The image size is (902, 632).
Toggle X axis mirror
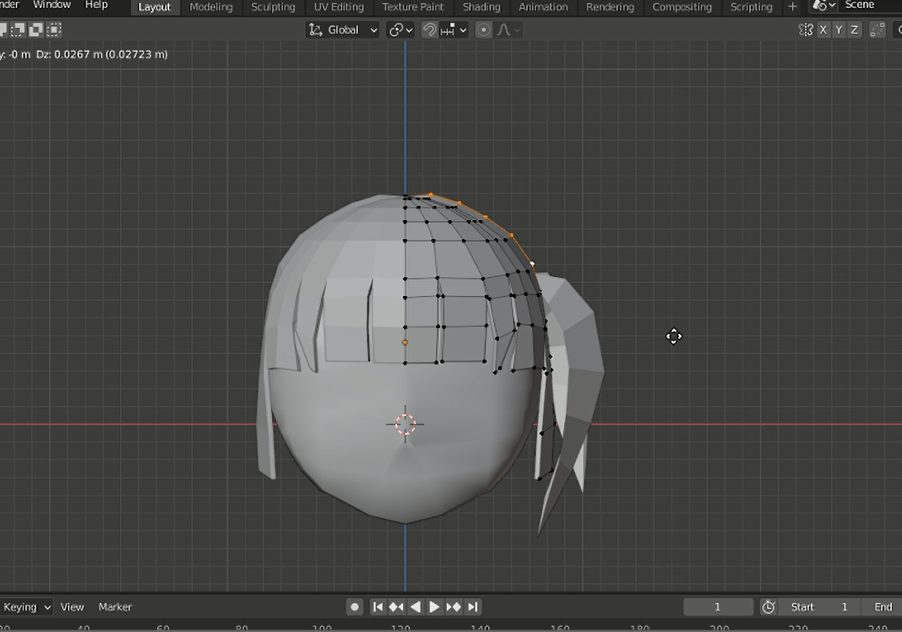pyautogui.click(x=823, y=30)
